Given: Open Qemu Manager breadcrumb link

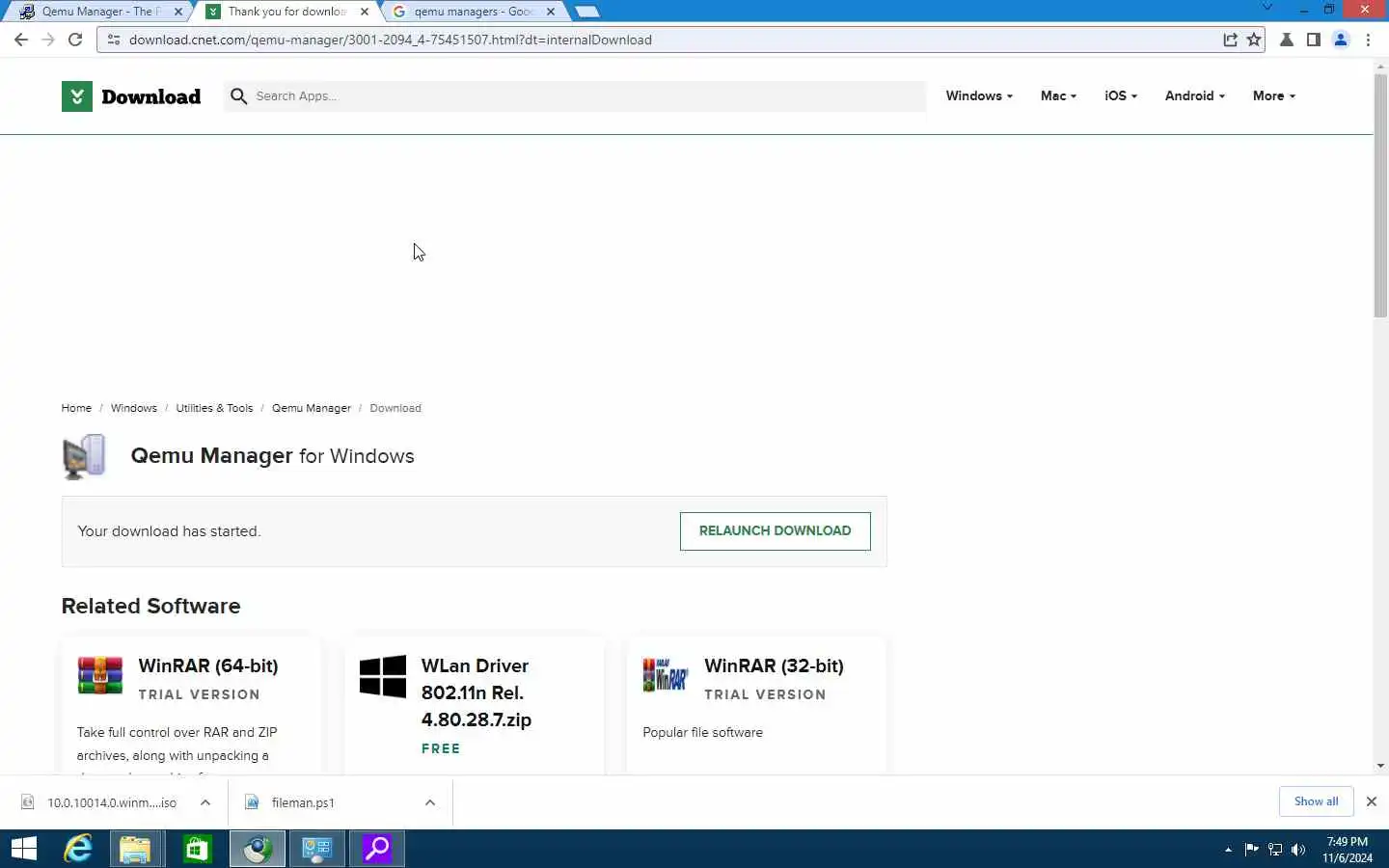Looking at the screenshot, I should tap(312, 408).
